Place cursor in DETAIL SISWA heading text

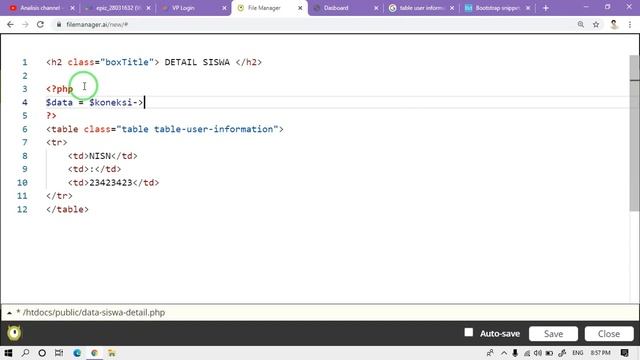tap(197, 62)
